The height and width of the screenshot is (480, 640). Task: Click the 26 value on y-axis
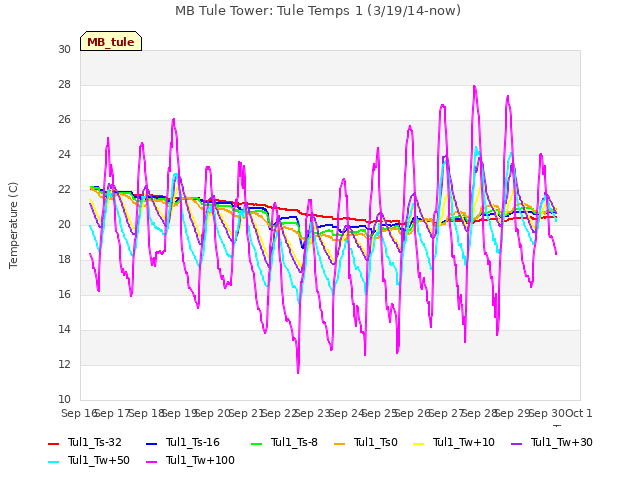[64, 120]
